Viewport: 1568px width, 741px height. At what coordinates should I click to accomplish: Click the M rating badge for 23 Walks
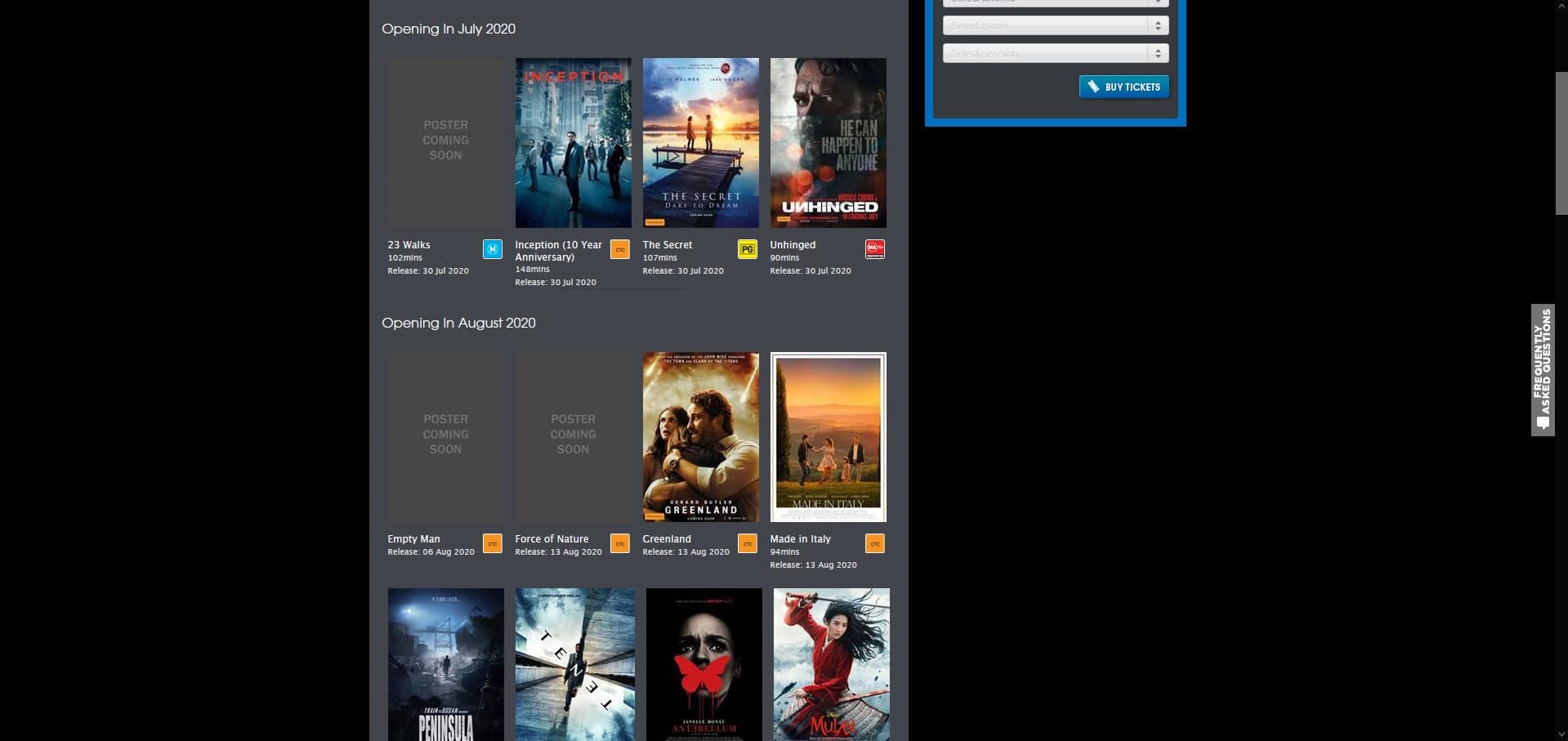click(492, 249)
